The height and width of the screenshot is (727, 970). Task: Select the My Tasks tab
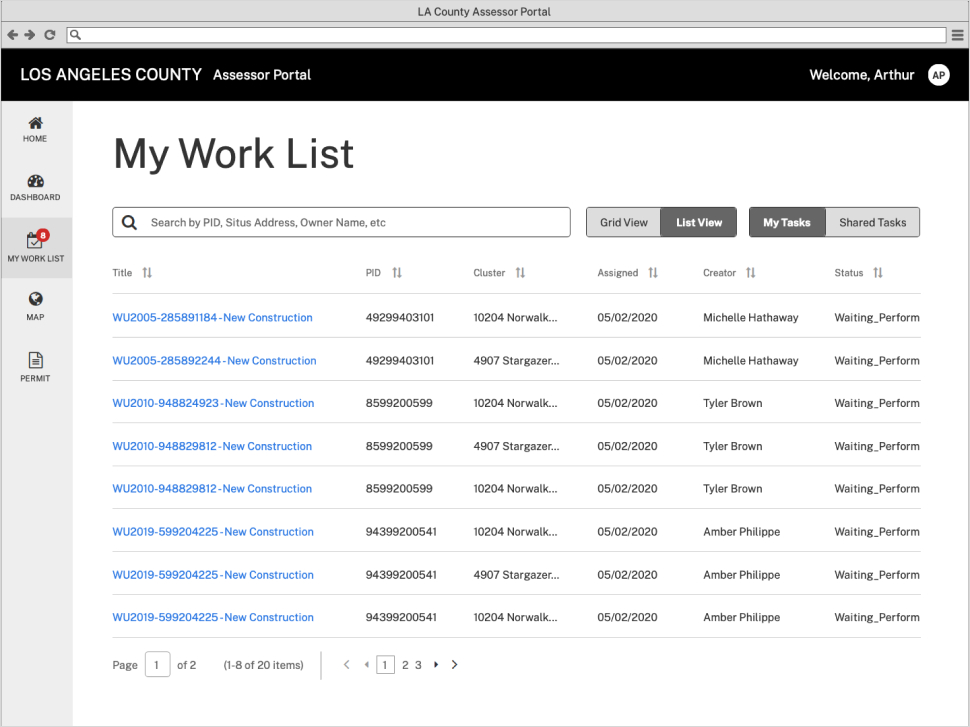pos(787,222)
